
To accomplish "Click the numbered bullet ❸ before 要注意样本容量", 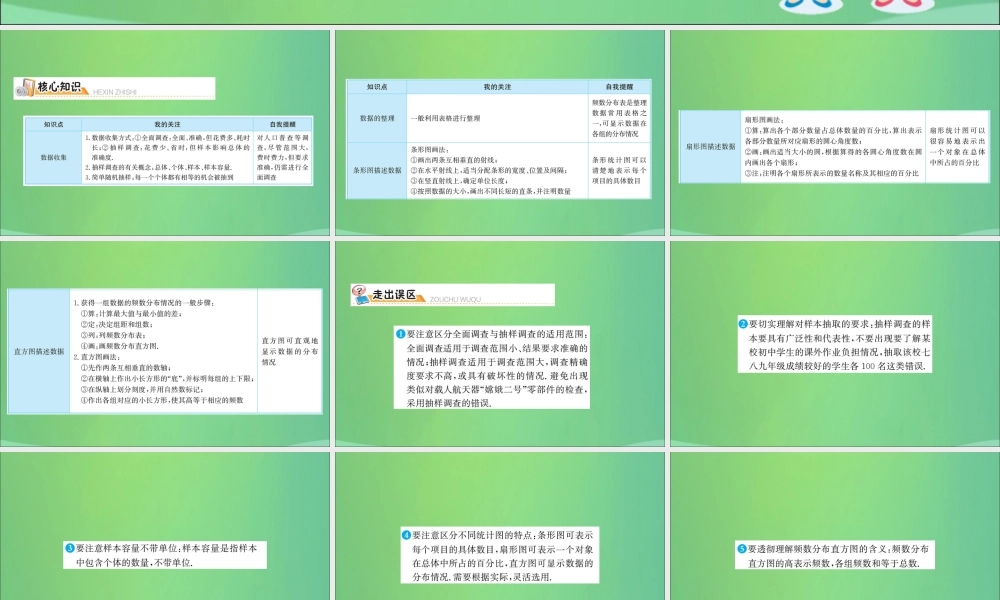I will [70, 548].
